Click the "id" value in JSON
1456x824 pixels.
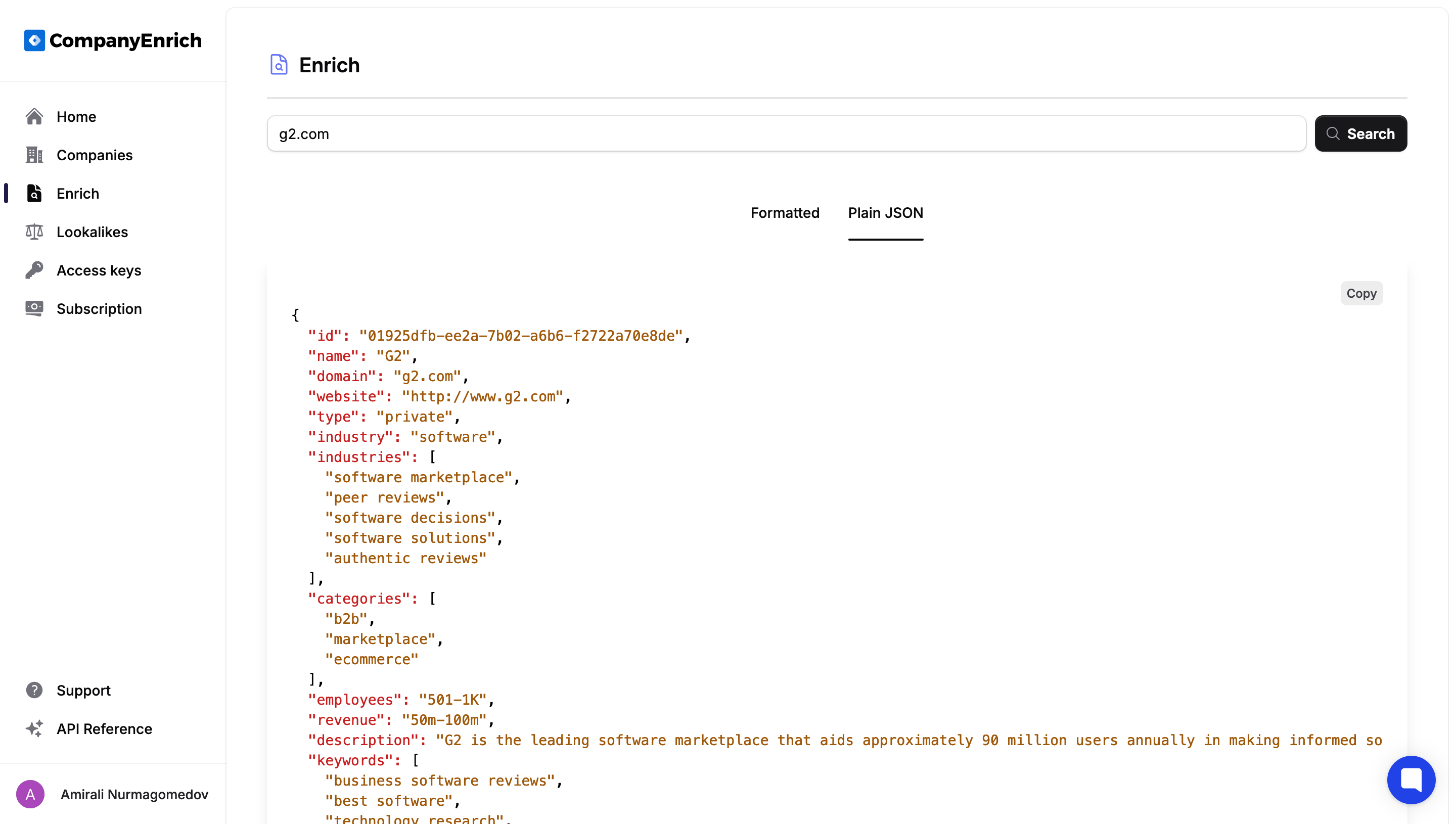click(521, 336)
